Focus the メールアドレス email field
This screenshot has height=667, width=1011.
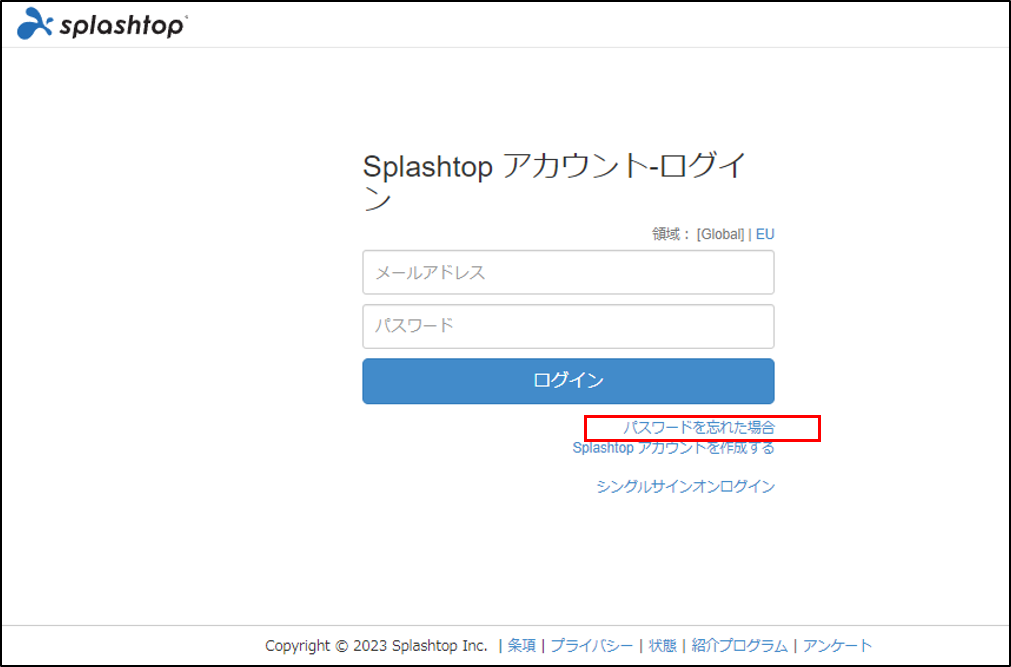pos(568,272)
